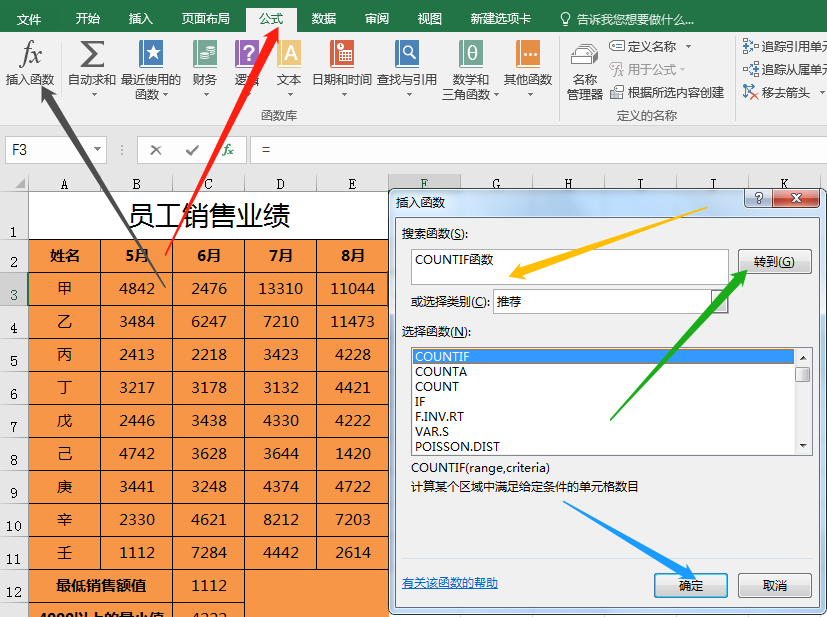Image resolution: width=827 pixels, height=617 pixels.
Task: Close the Insert Function dialog
Action: point(796,198)
